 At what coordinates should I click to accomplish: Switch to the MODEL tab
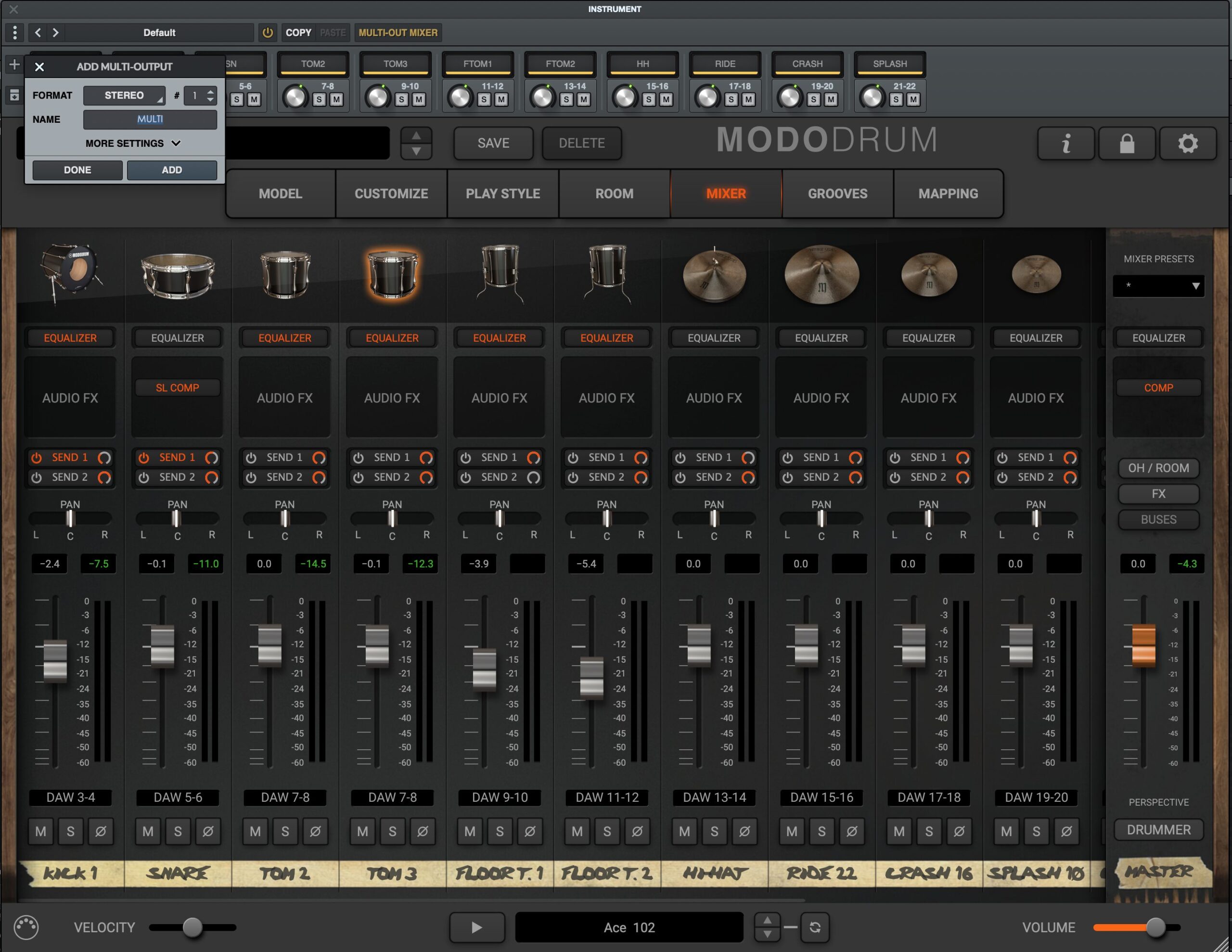pyautogui.click(x=281, y=193)
